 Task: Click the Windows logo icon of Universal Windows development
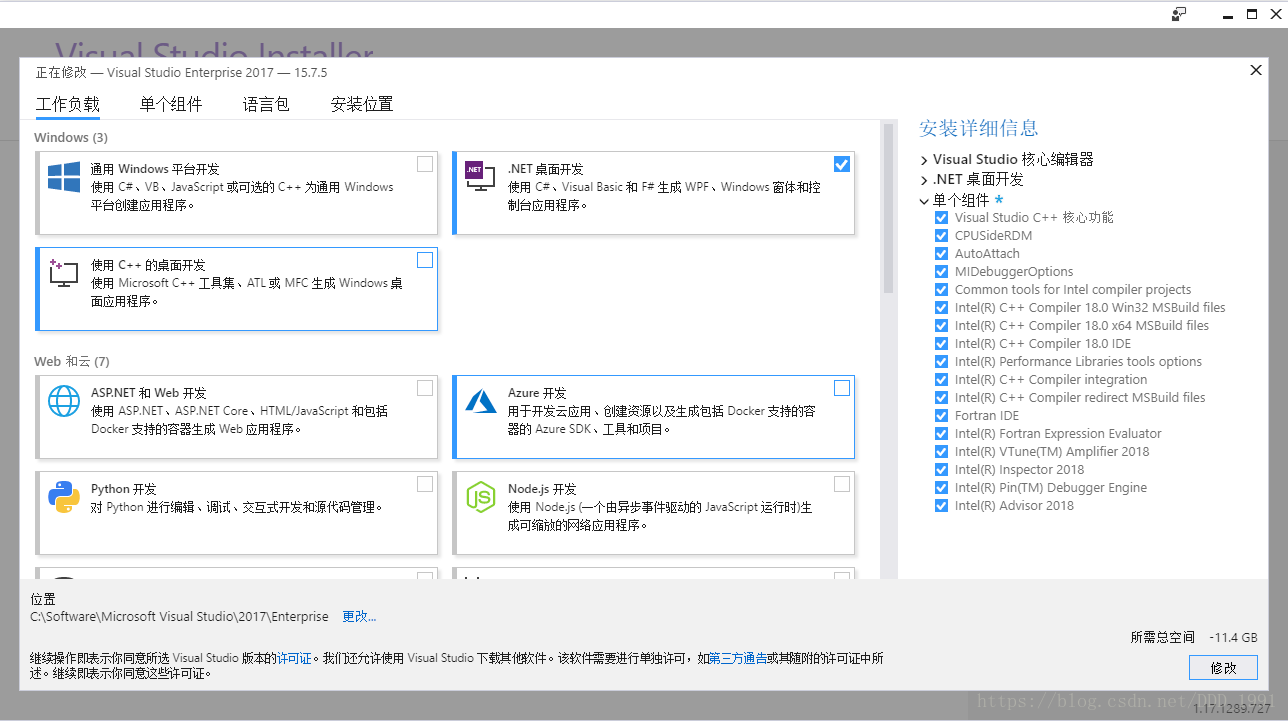[64, 178]
